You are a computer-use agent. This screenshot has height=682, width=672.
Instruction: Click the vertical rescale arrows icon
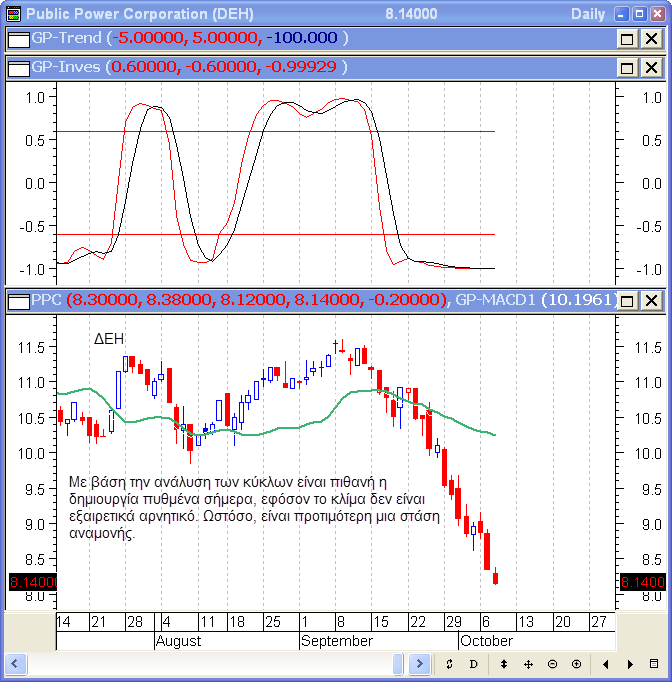click(504, 664)
